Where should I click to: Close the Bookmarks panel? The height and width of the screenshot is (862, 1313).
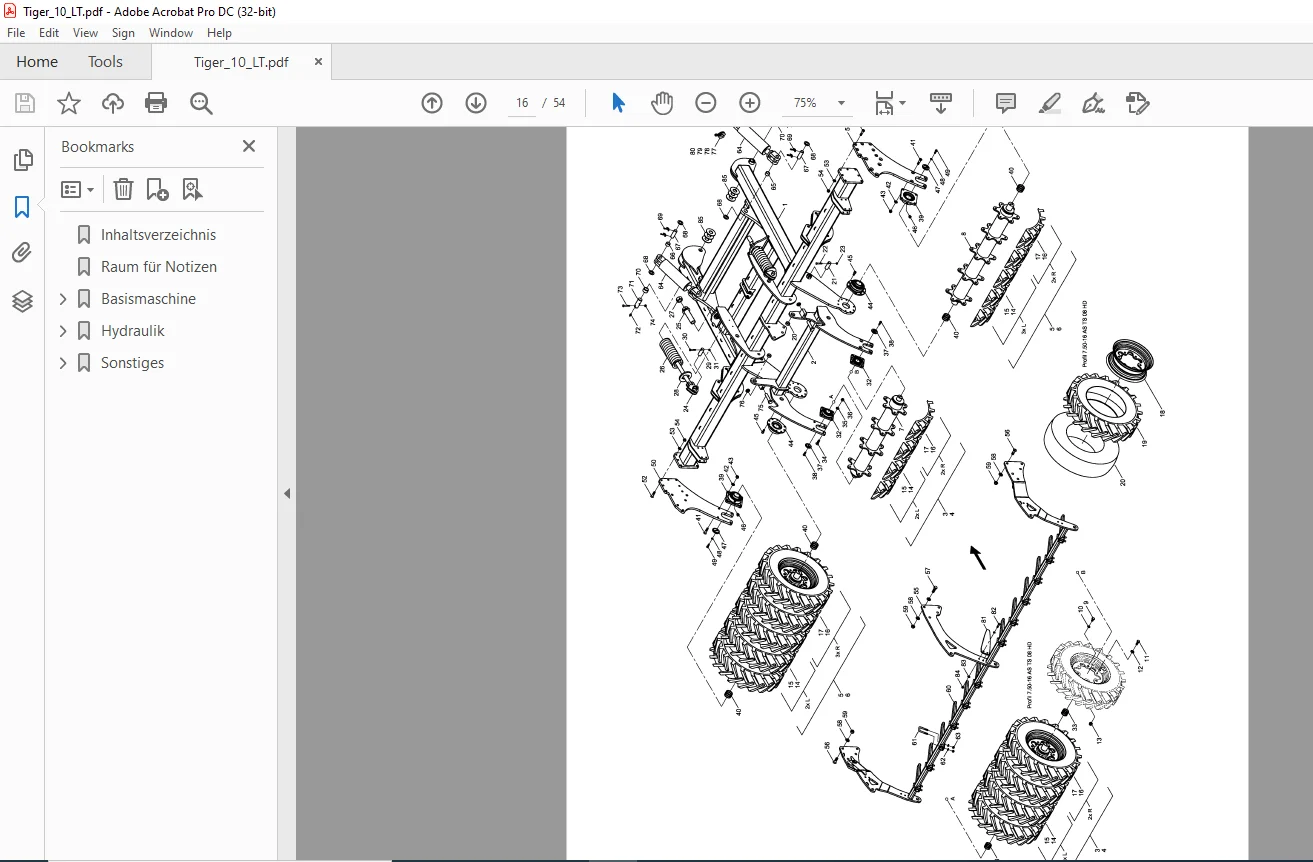(249, 146)
